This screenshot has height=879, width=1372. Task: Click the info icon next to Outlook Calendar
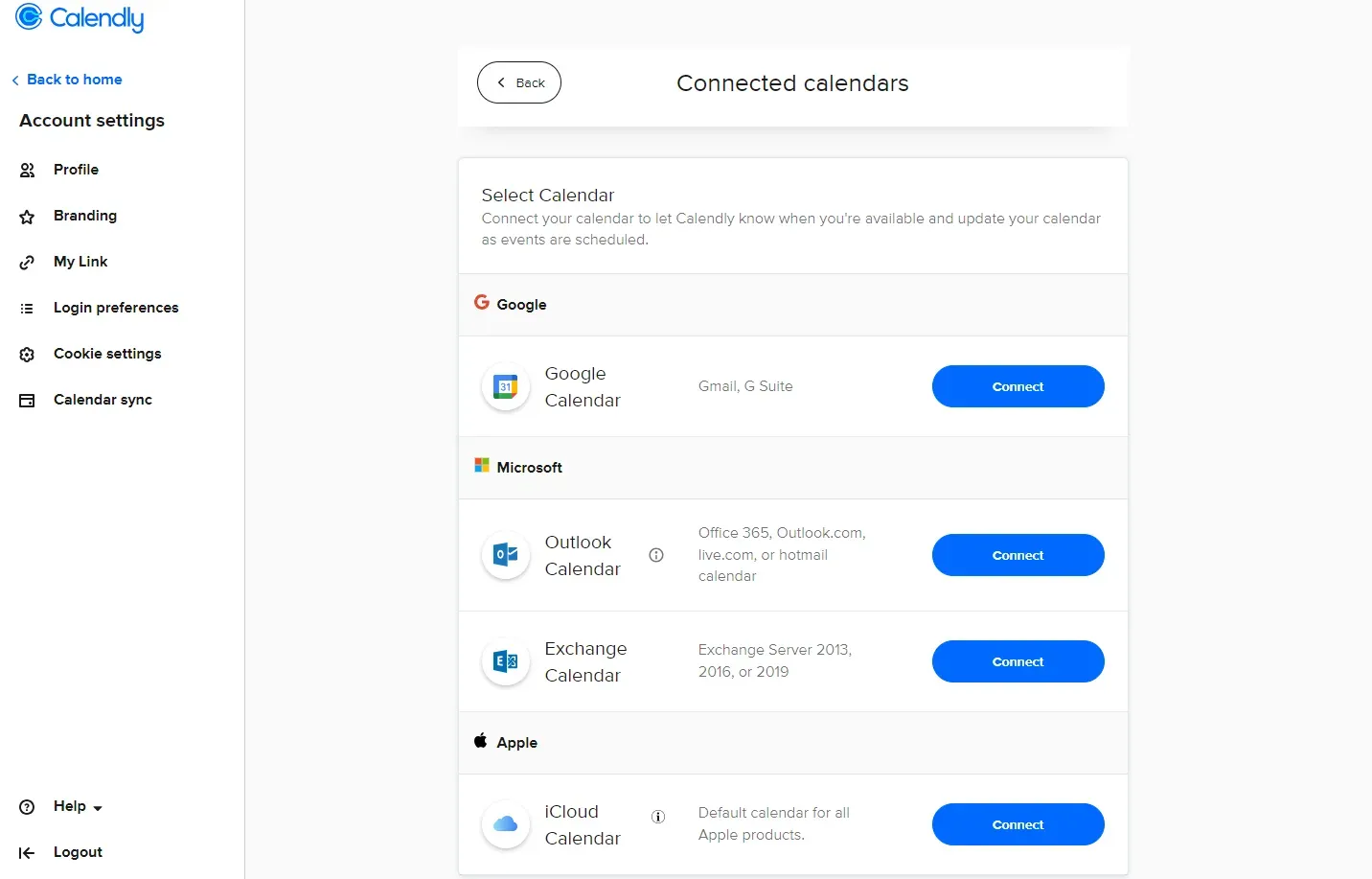(655, 555)
